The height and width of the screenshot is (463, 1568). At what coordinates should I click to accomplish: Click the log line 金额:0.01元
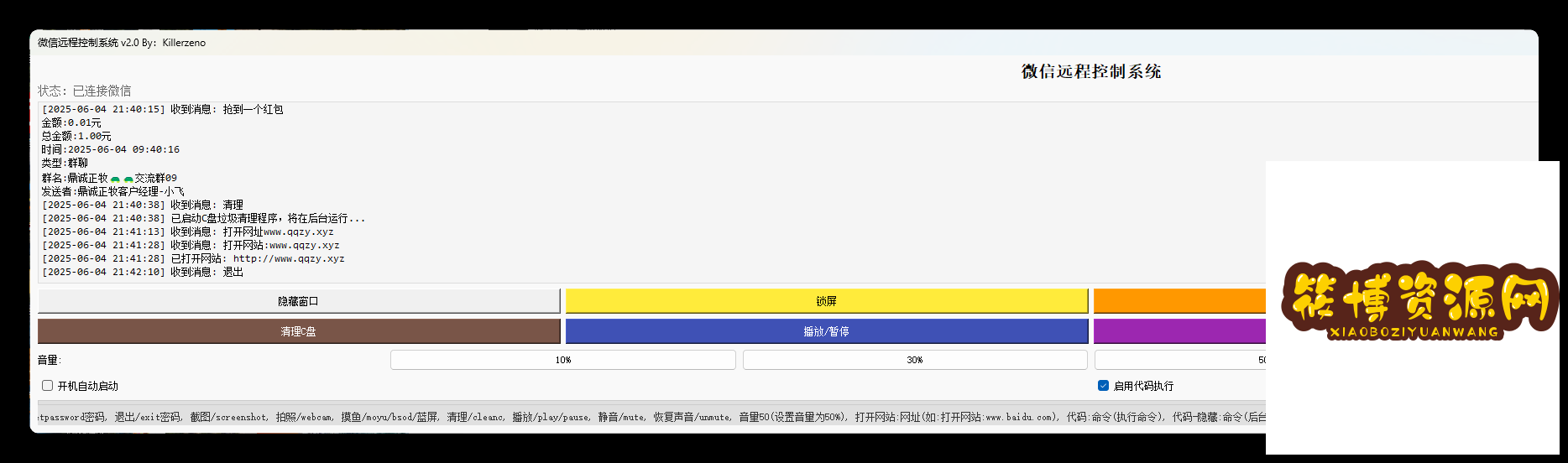(71, 122)
